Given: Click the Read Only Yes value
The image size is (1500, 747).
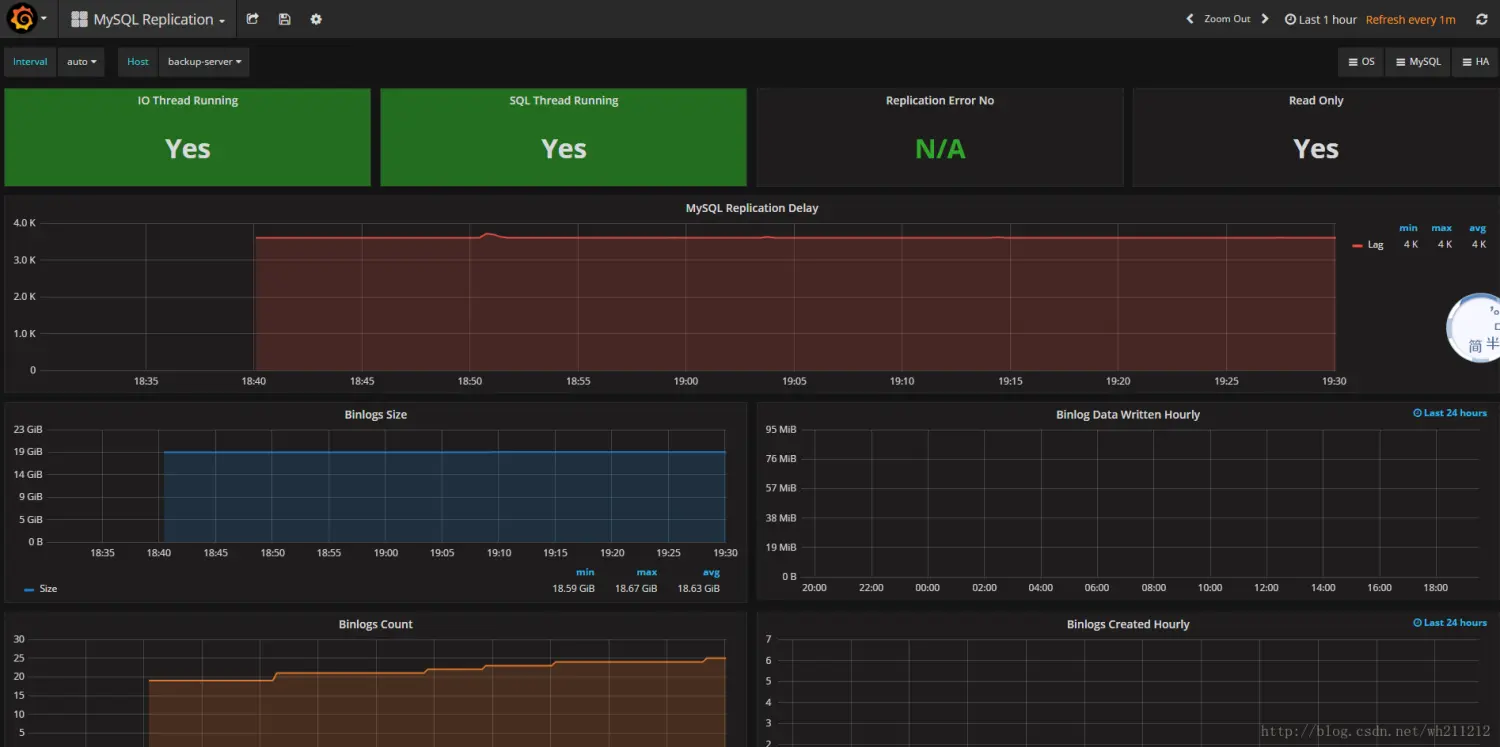Looking at the screenshot, I should point(1316,149).
